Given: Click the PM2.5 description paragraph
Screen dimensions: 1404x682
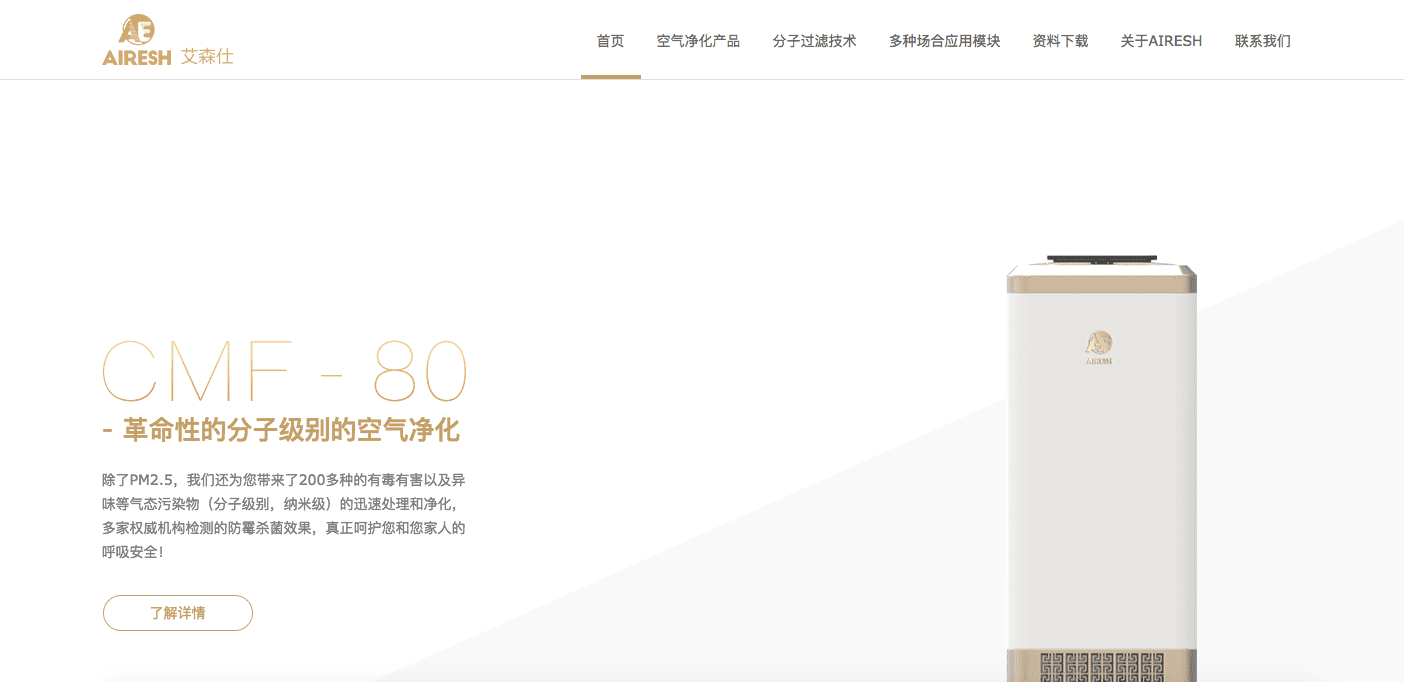Looking at the screenshot, I should point(284,515).
